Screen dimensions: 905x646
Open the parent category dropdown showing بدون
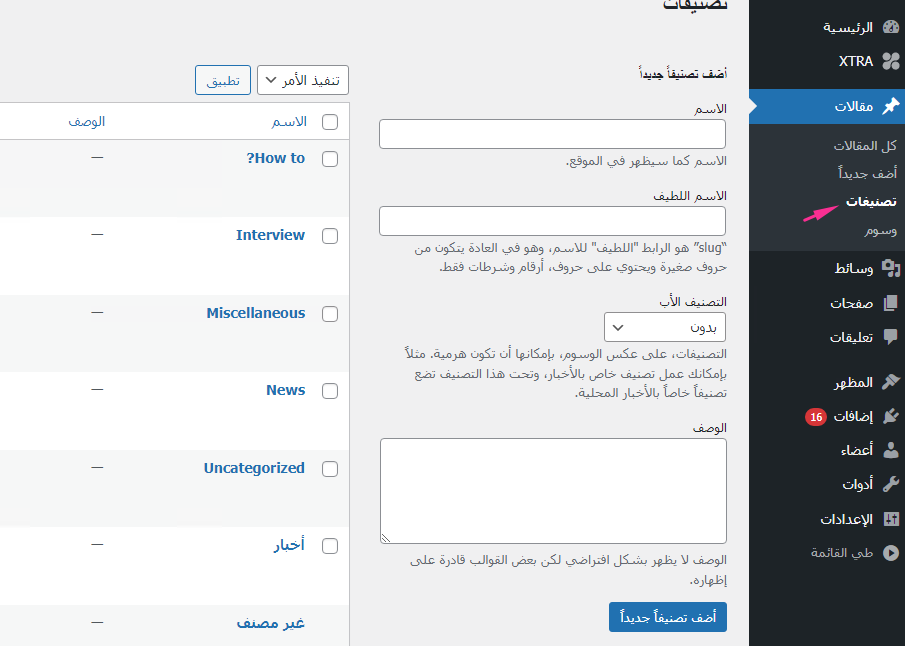coord(665,327)
